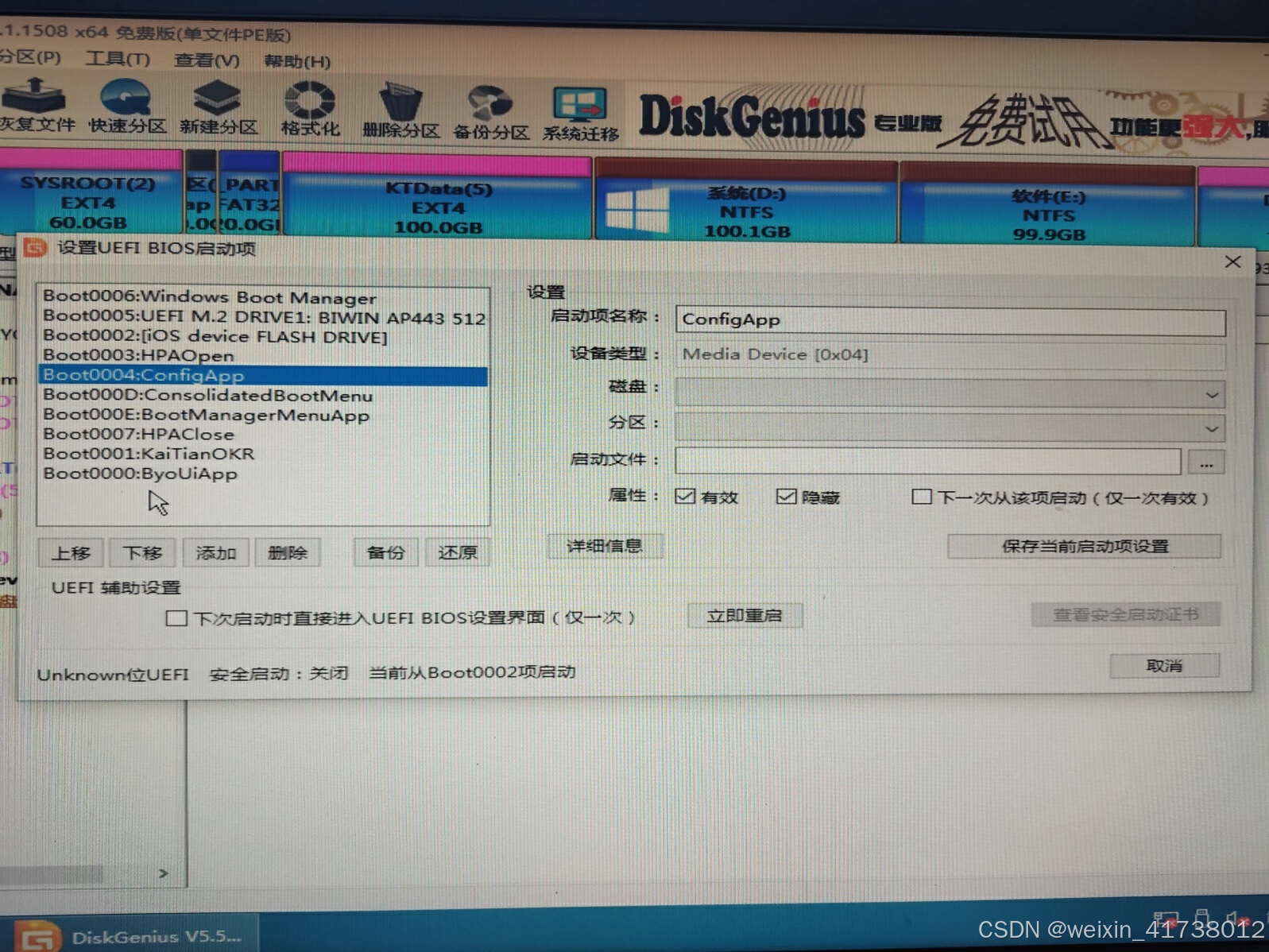Click the Quick Partition (快速分区) toolbar icon

[x=127, y=106]
